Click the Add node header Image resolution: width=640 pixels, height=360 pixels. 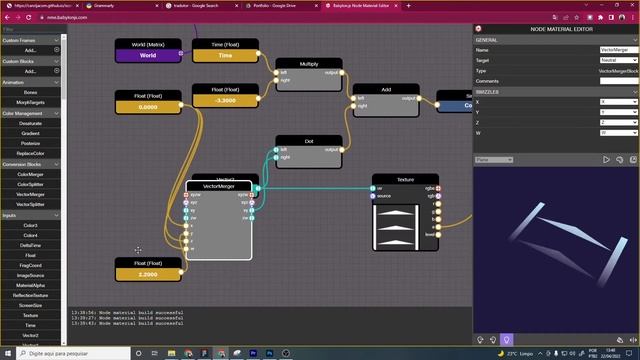point(386,89)
